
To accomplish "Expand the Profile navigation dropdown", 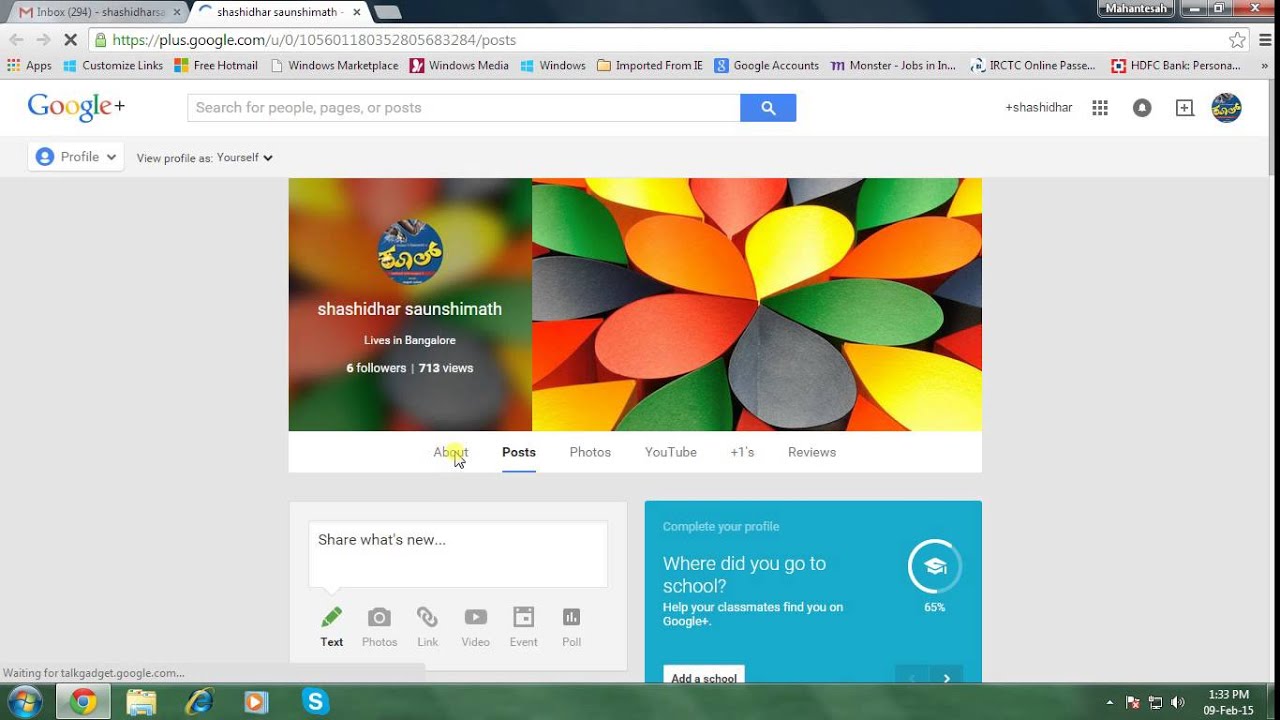I will click(x=76, y=157).
